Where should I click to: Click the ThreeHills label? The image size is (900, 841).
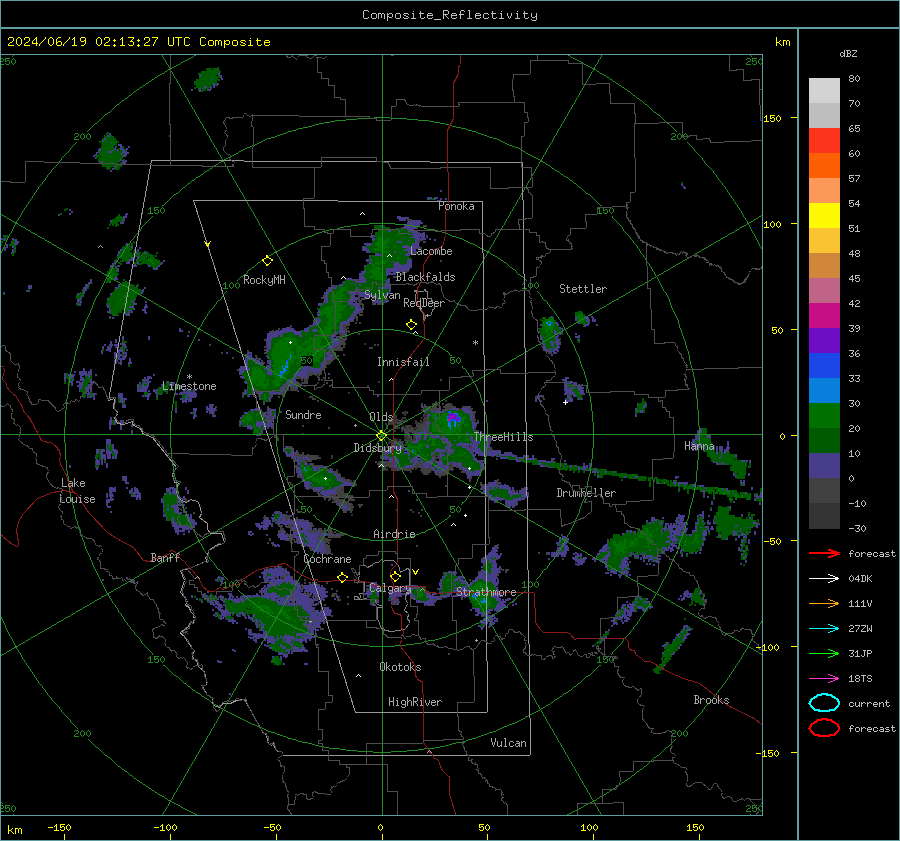[x=503, y=437]
